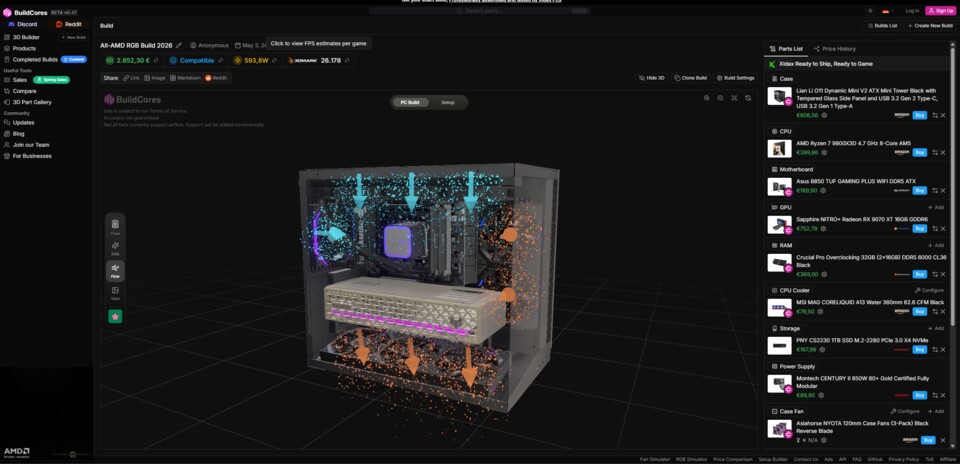Click Create New Build in header
Viewport: 960px width, 464px height.
(929, 26)
